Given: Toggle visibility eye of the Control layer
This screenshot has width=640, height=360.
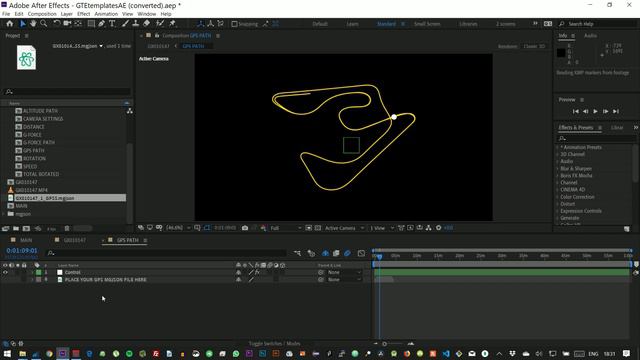Looking at the screenshot, I should [x=5, y=272].
